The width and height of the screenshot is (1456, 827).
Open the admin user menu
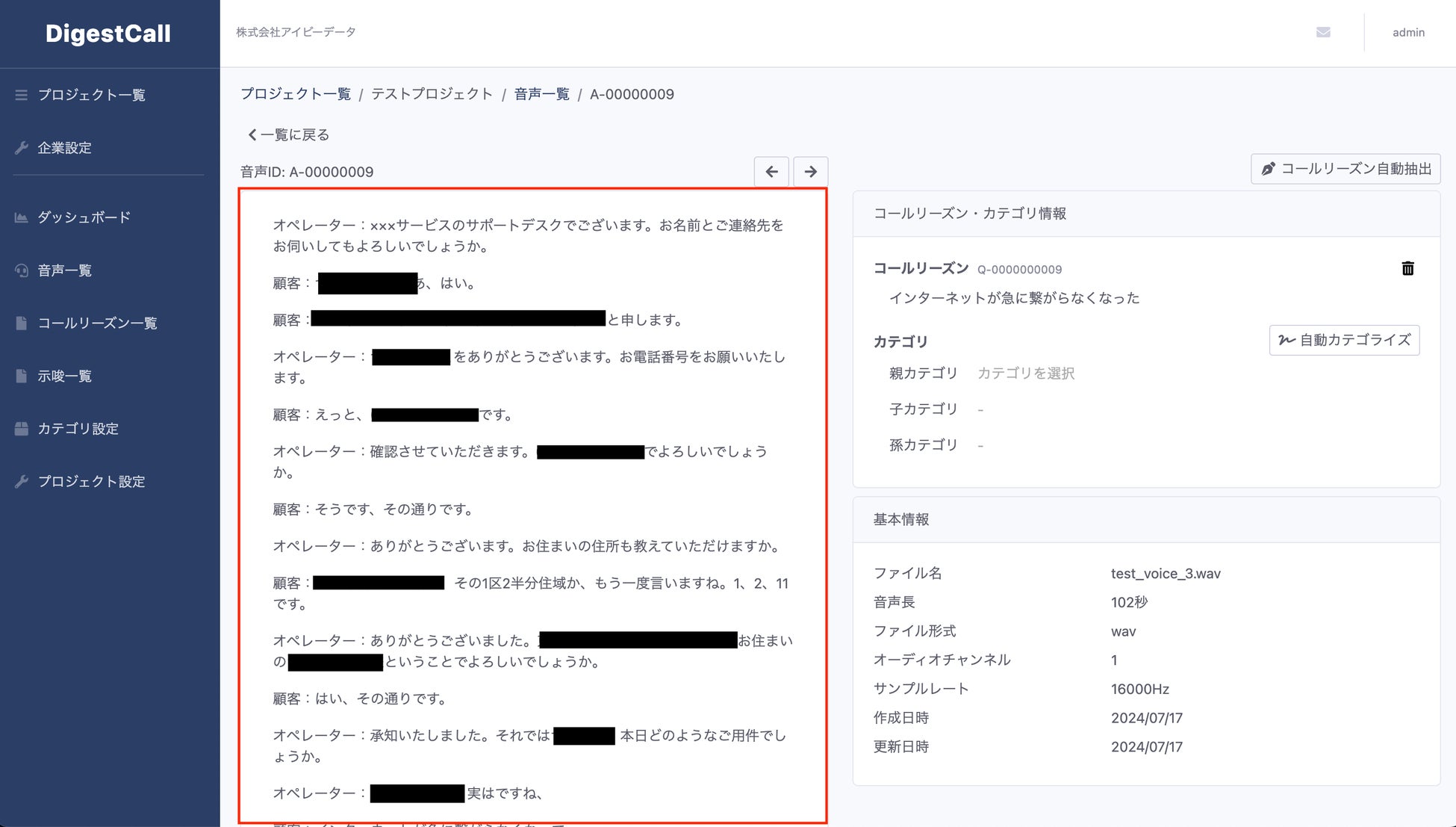pos(1407,32)
